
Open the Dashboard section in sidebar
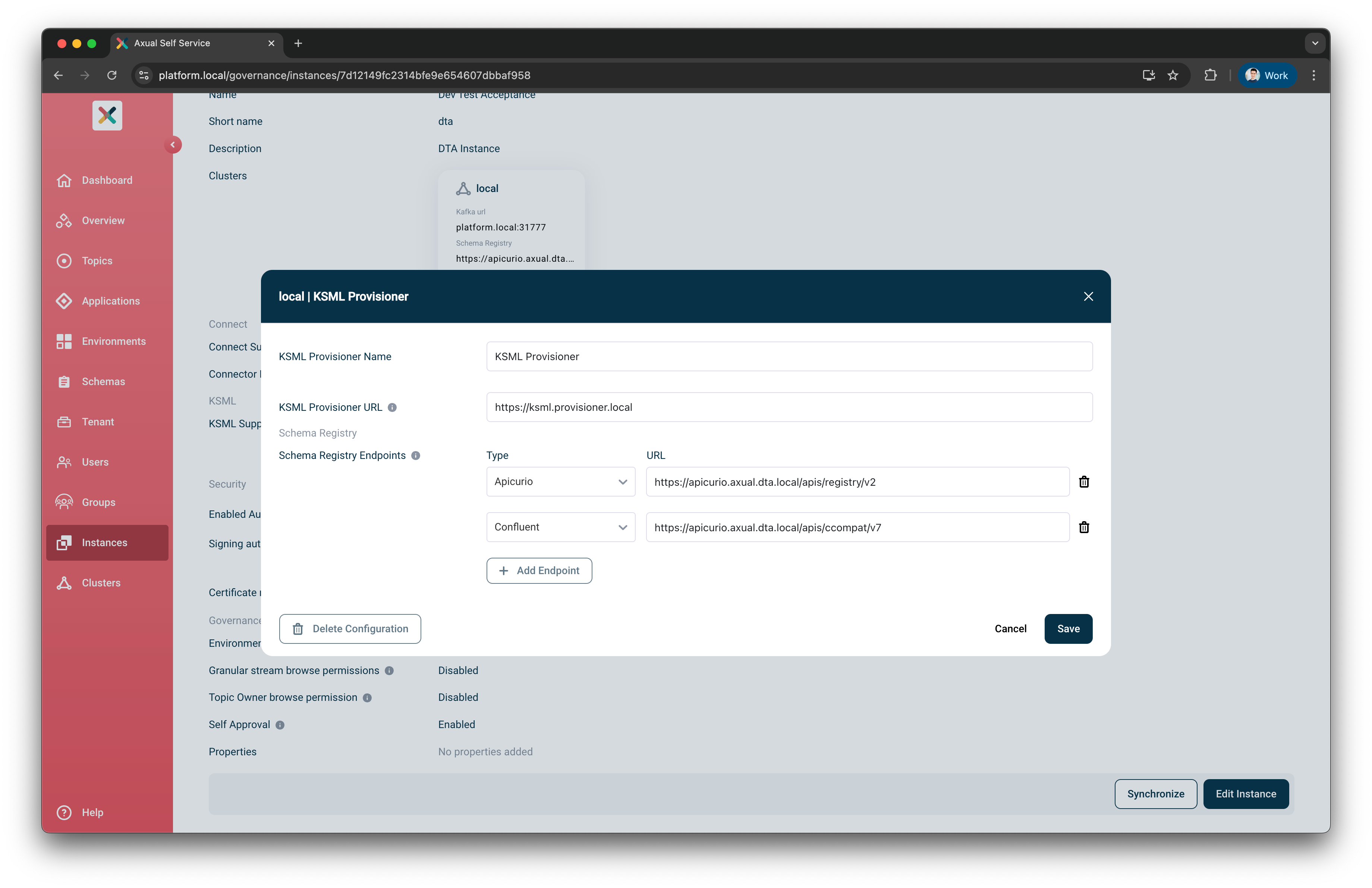[x=107, y=180]
